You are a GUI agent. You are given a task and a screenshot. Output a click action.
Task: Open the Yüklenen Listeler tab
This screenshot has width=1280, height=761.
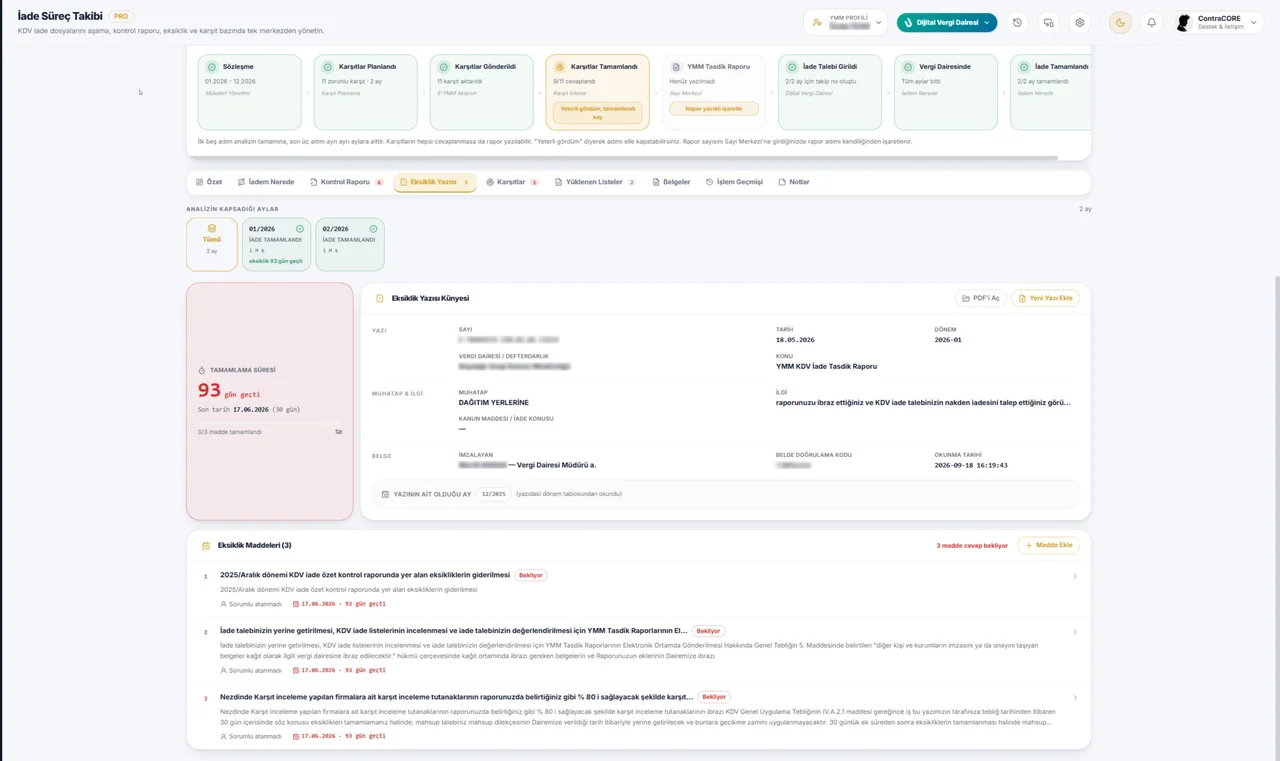[x=596, y=182]
